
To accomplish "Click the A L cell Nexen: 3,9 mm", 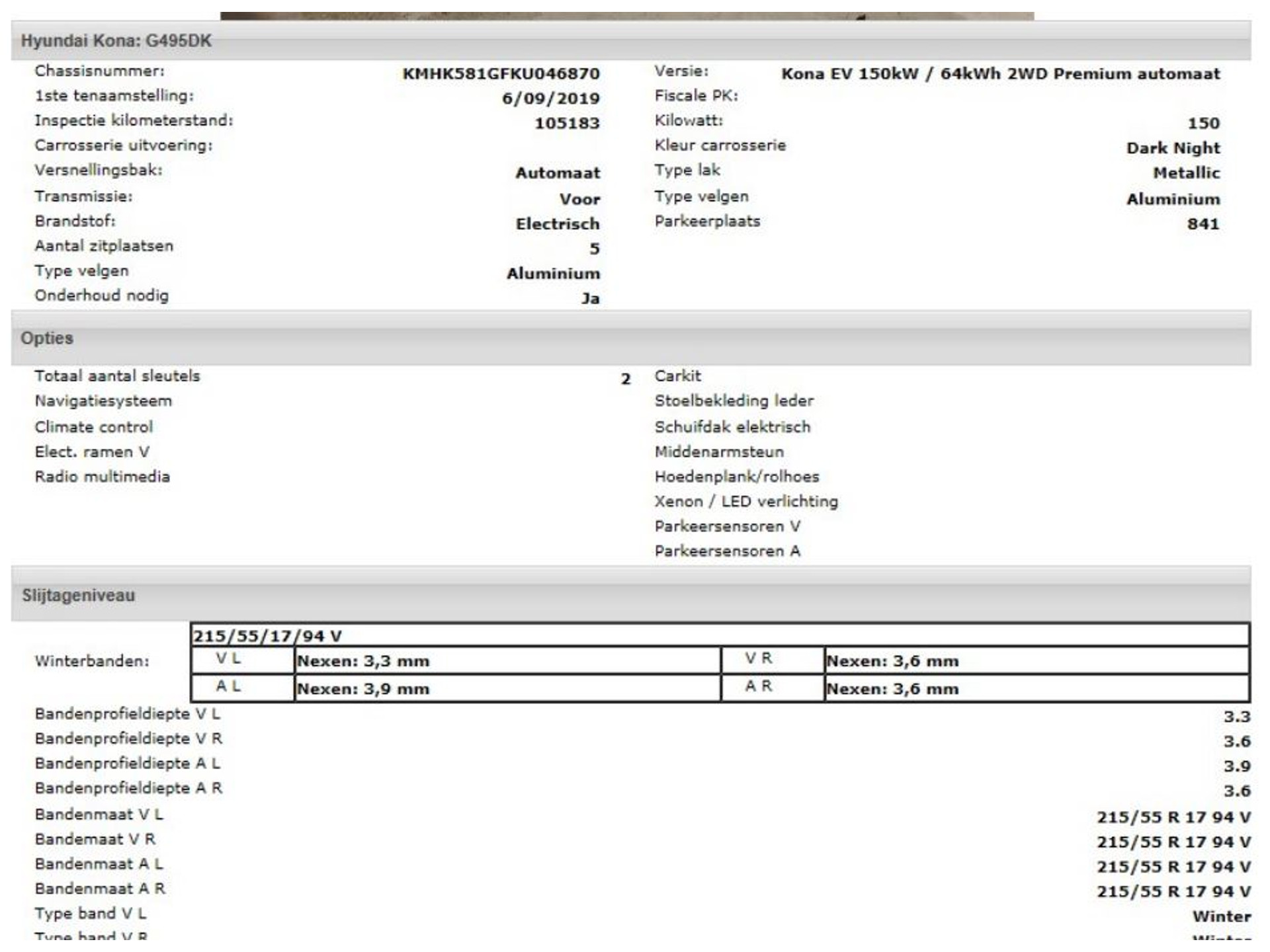I will (507, 688).
